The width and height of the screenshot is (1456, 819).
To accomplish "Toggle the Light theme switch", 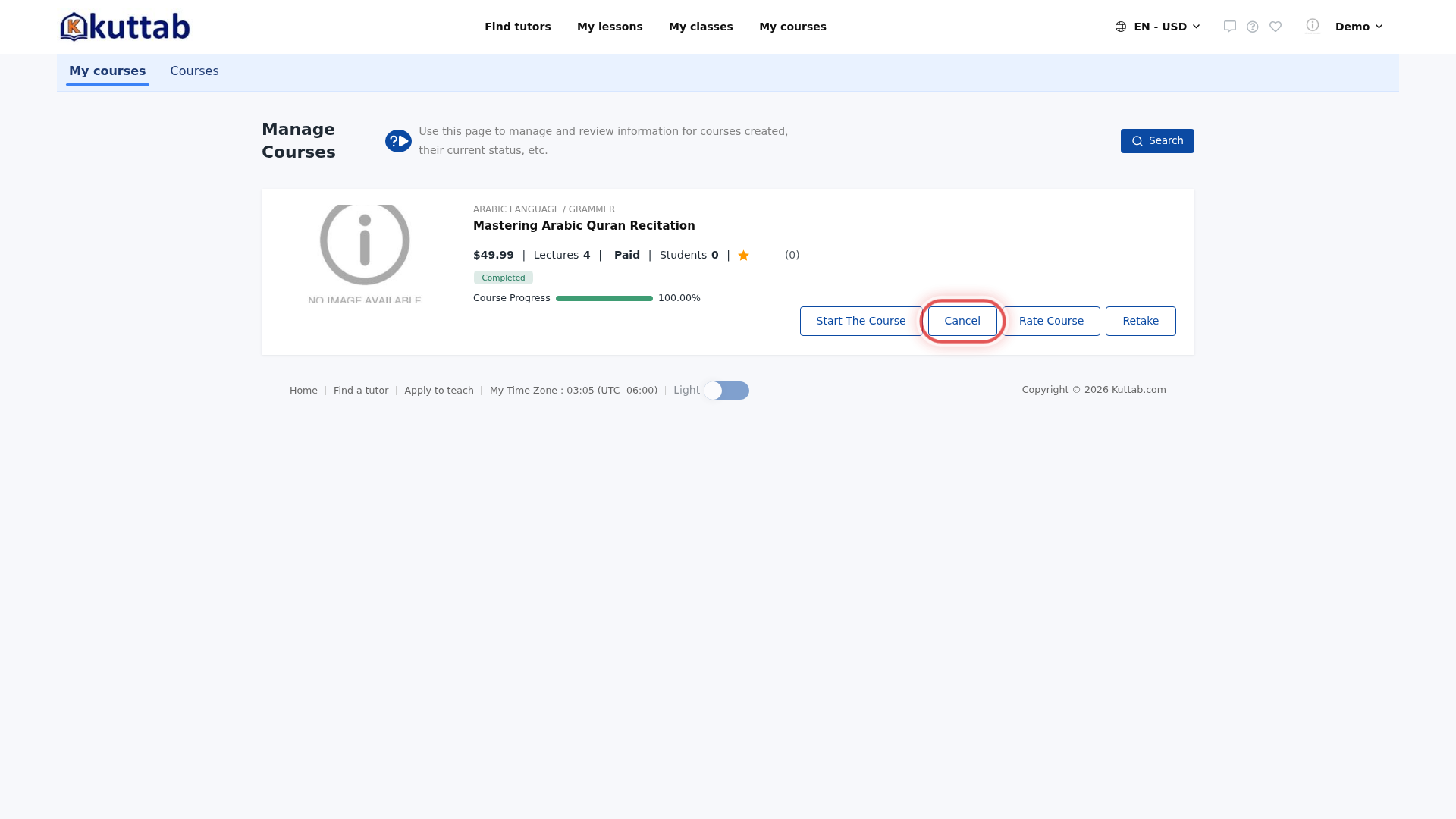I will pyautogui.click(x=726, y=391).
